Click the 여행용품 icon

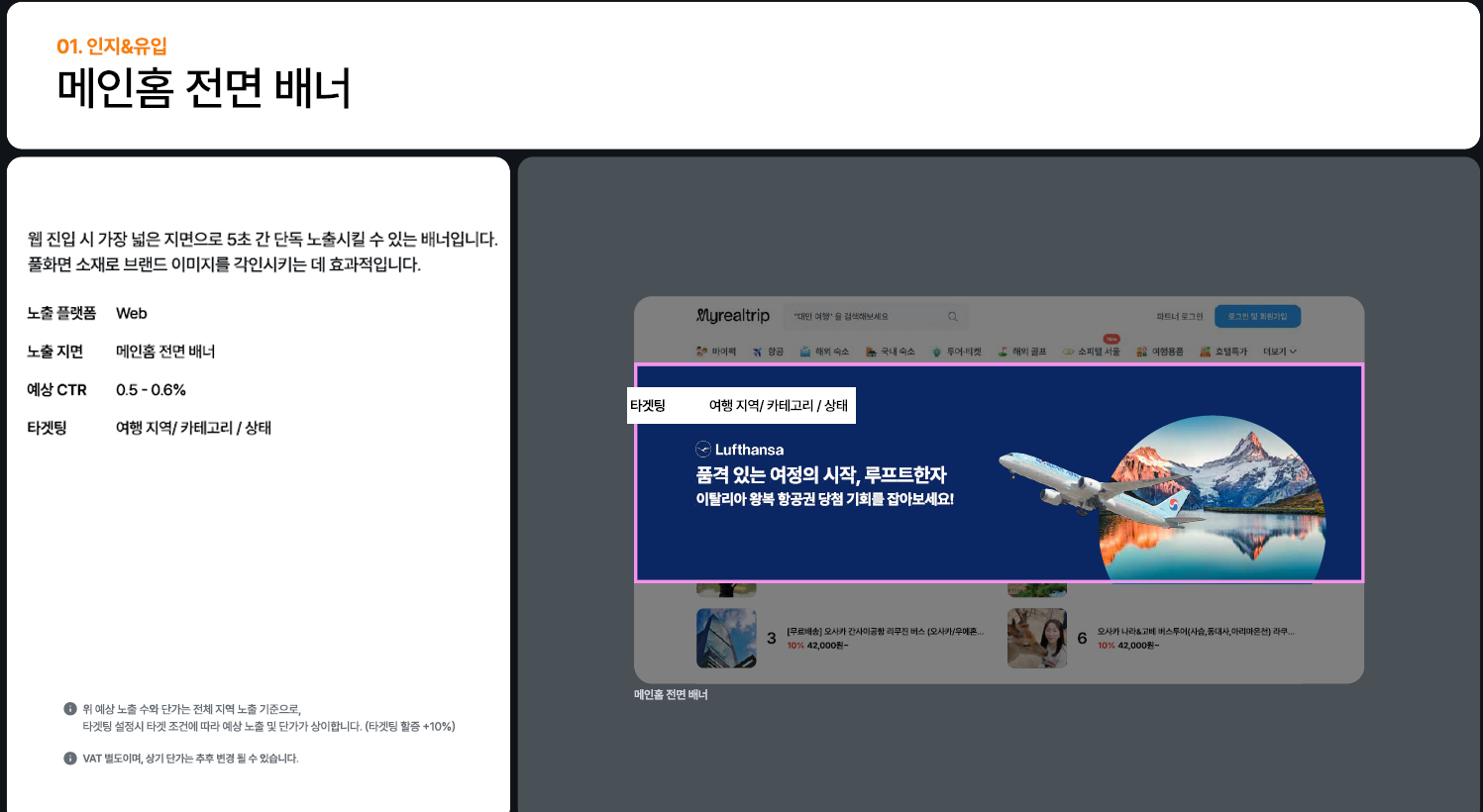[1141, 352]
